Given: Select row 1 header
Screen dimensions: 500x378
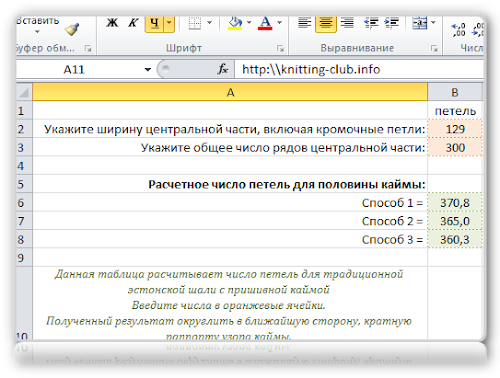Looking at the screenshot, I should tap(24, 110).
